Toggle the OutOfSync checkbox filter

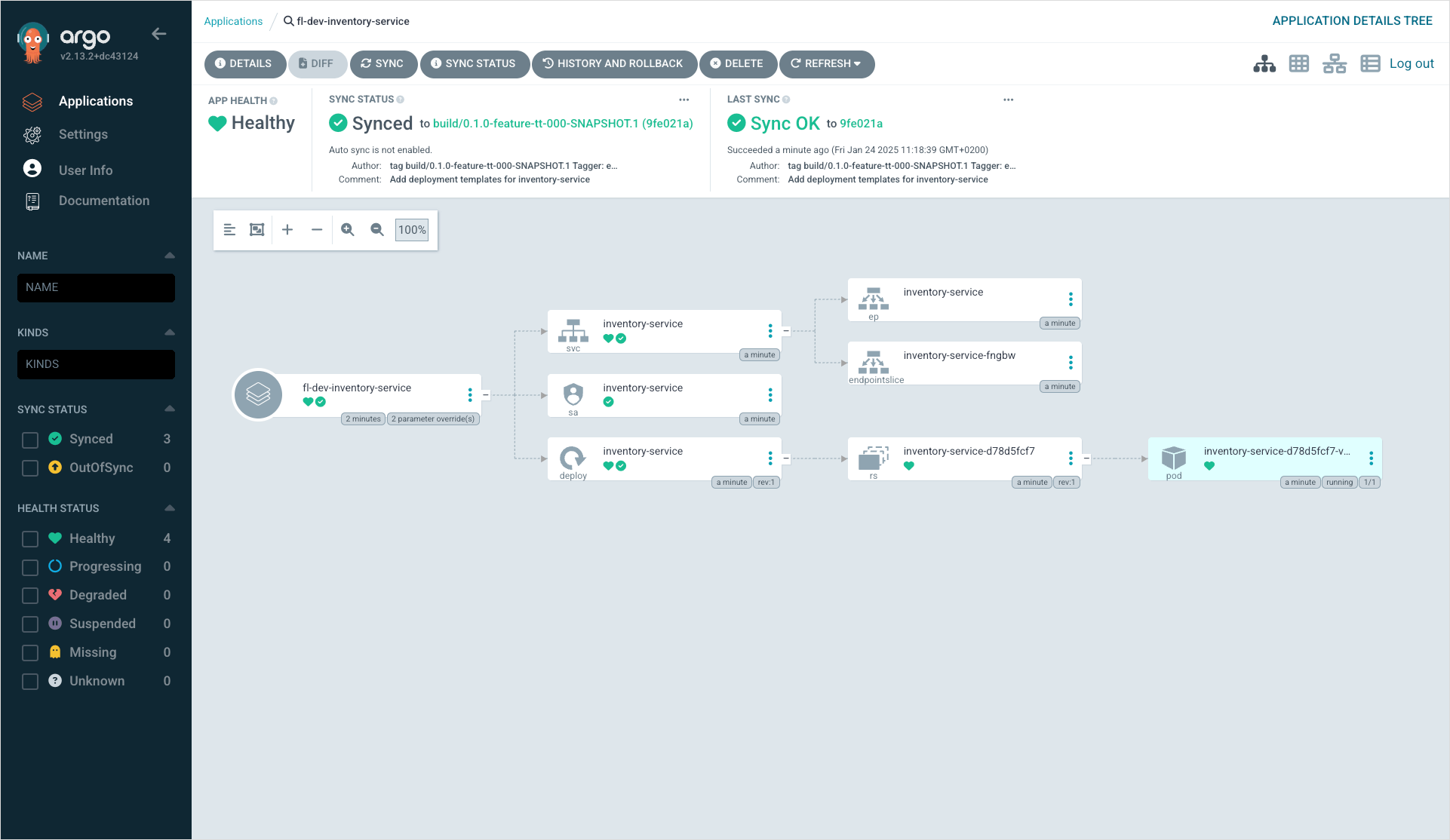(x=31, y=468)
